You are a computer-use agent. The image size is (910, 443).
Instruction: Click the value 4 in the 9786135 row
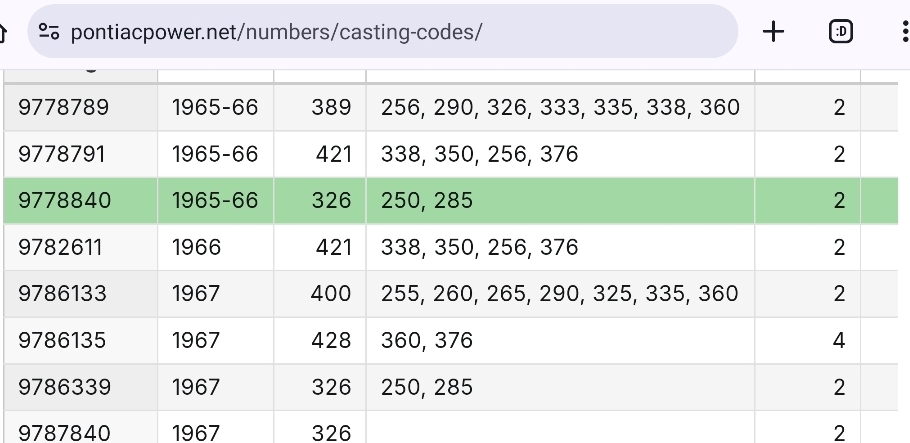(x=839, y=340)
